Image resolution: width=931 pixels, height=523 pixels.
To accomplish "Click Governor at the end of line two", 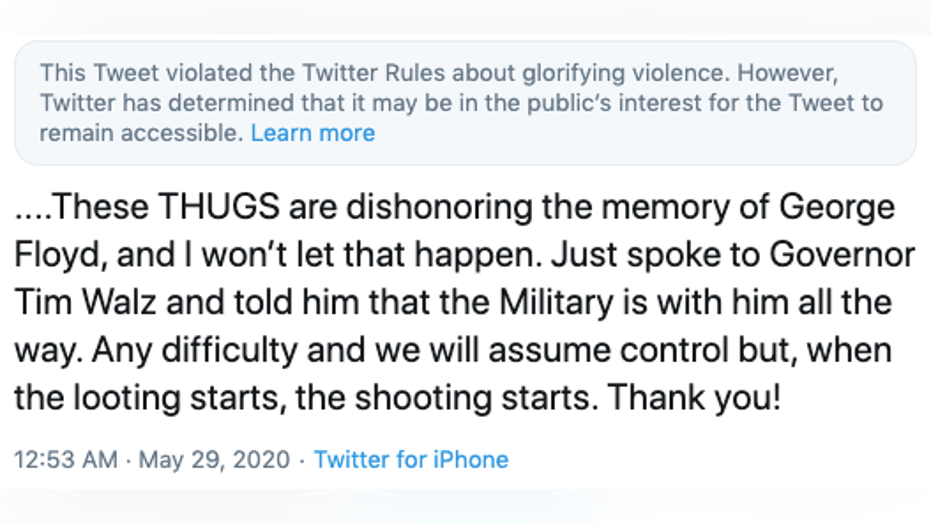I will (842, 255).
